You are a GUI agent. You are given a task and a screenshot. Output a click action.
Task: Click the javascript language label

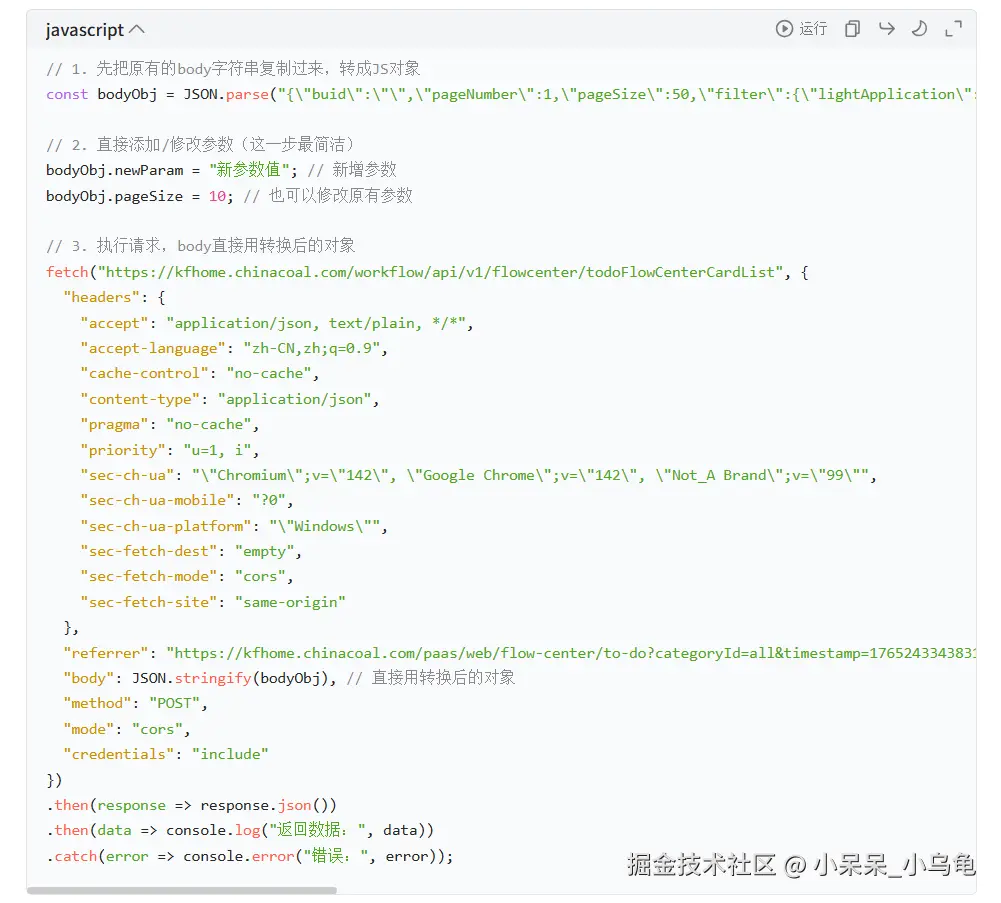[85, 30]
